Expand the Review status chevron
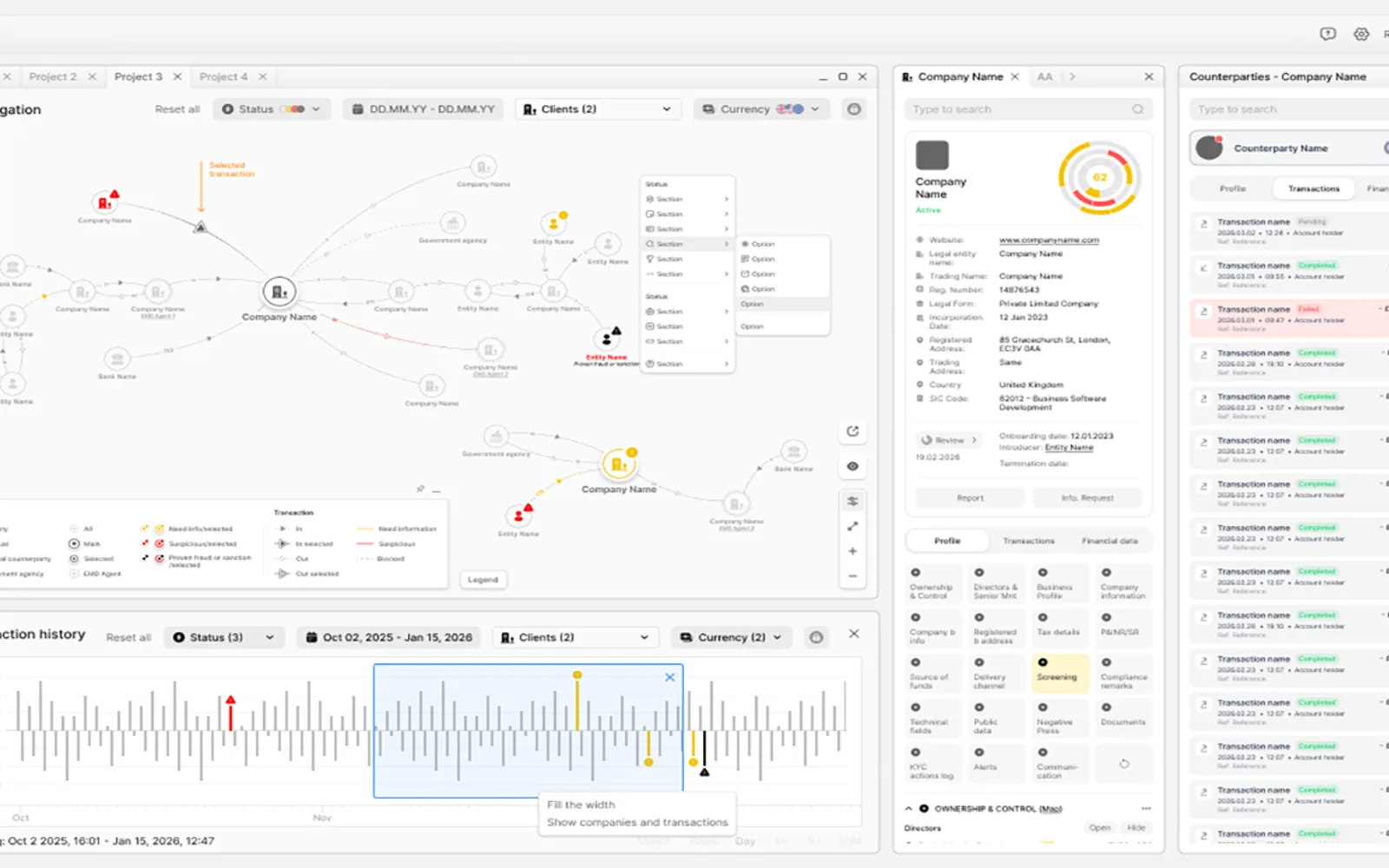Viewport: 1389px width, 868px height. (x=974, y=440)
